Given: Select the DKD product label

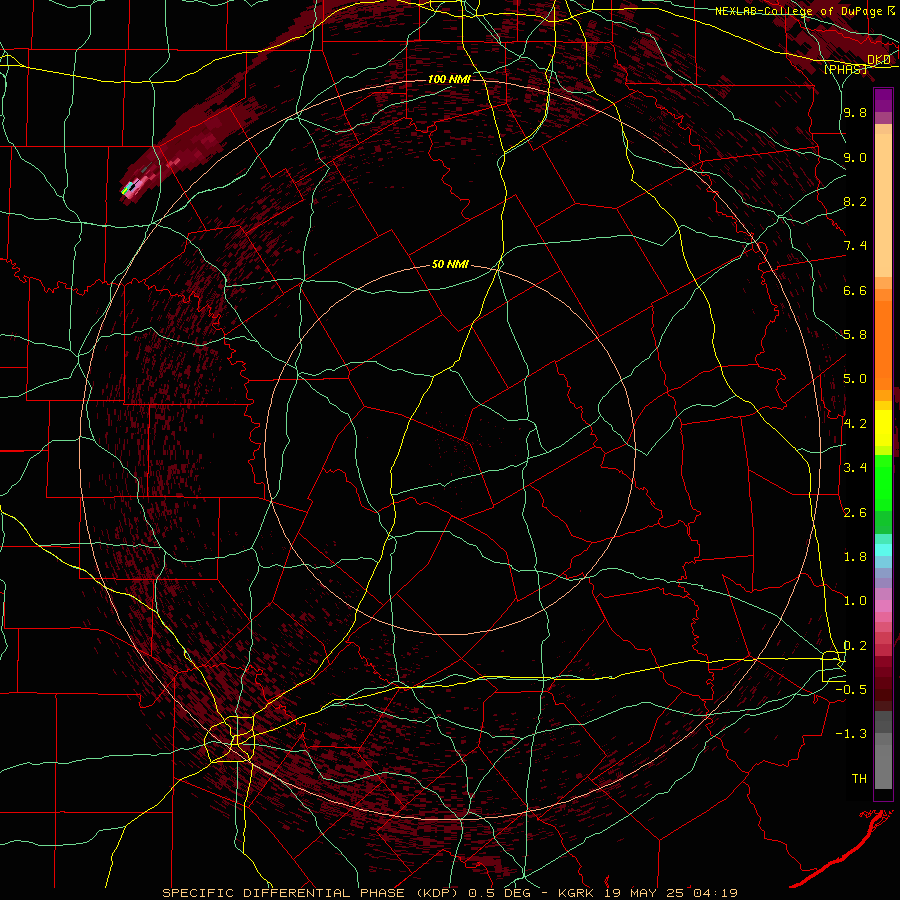Looking at the screenshot, I should point(879,60).
